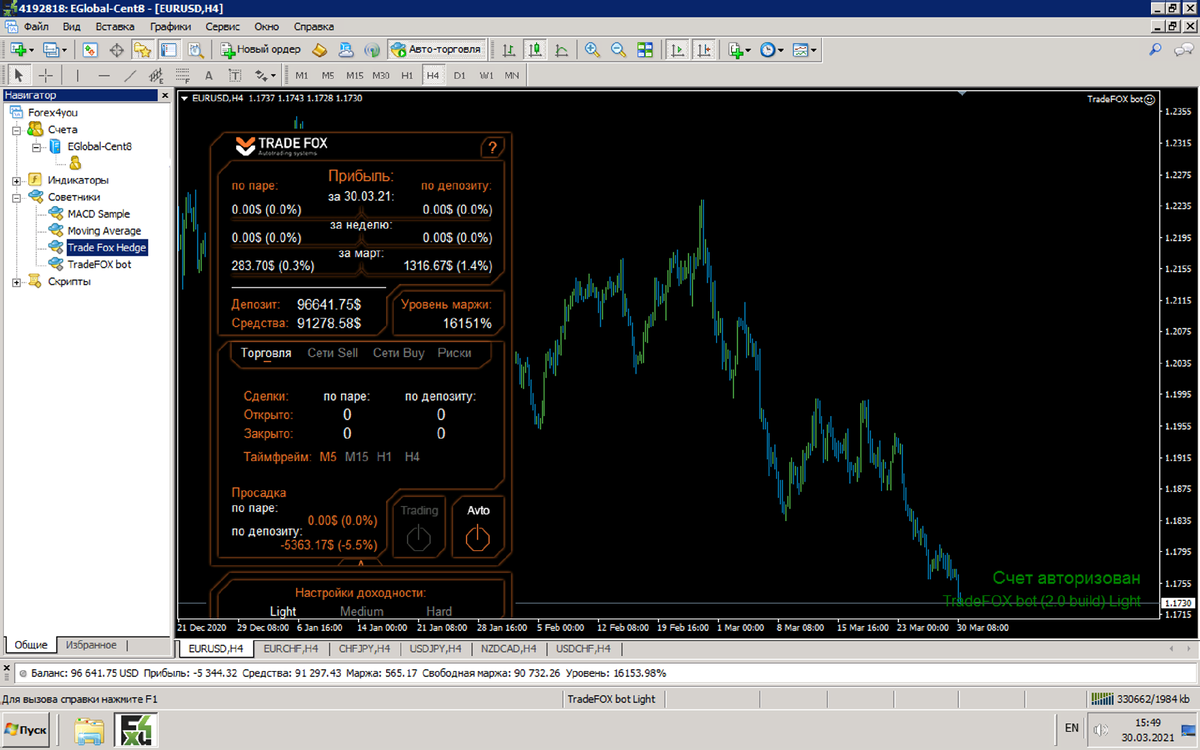The image size is (1200, 750).
Task: Collapse the EGlobal-Cent8 account node
Action: [36, 146]
